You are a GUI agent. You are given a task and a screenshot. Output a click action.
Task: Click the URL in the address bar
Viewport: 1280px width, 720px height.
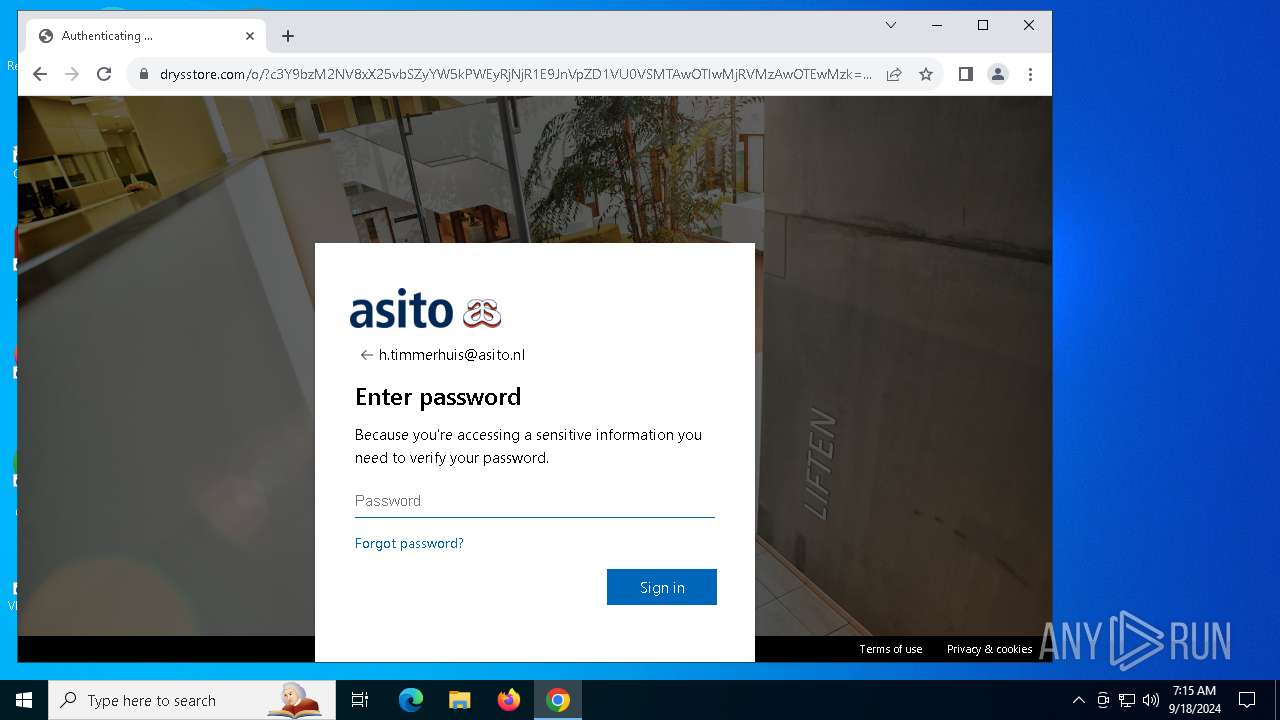pos(516,74)
